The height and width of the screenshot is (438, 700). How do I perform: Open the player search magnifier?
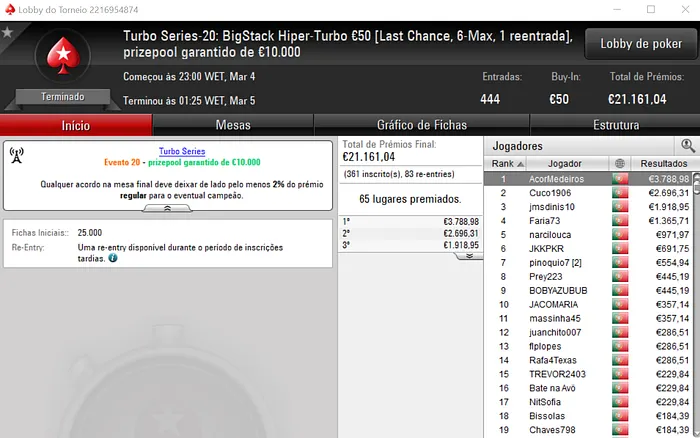pyautogui.click(x=688, y=146)
